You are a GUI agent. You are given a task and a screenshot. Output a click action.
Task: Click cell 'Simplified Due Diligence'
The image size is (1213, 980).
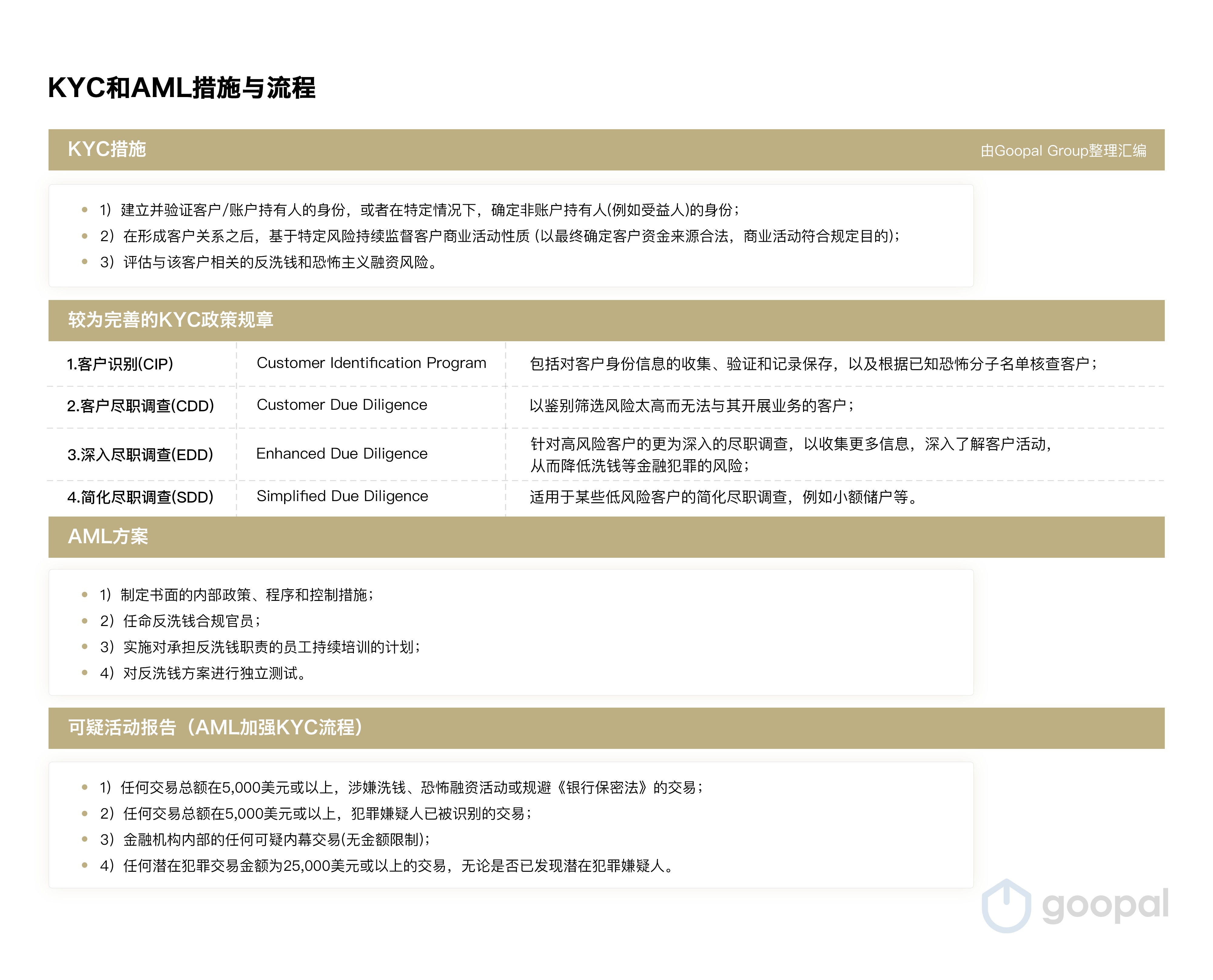click(342, 496)
